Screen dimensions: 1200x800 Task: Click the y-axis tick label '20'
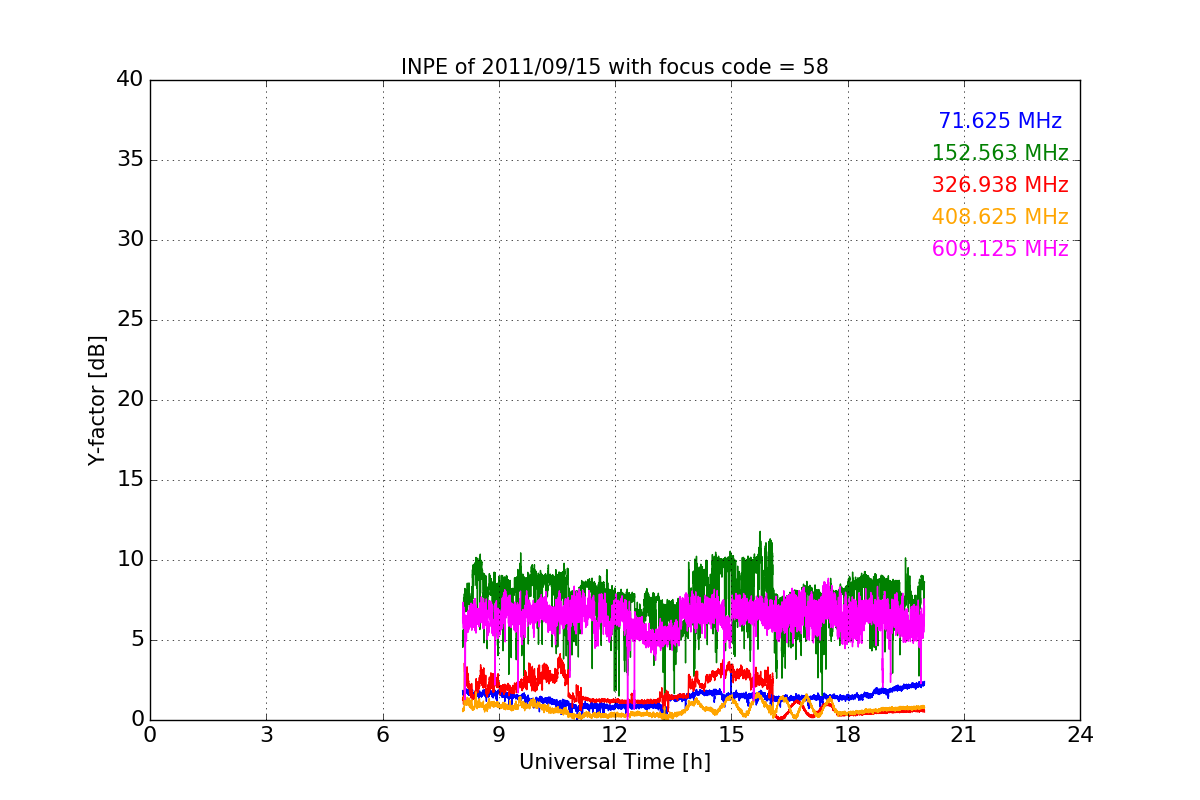(x=130, y=400)
